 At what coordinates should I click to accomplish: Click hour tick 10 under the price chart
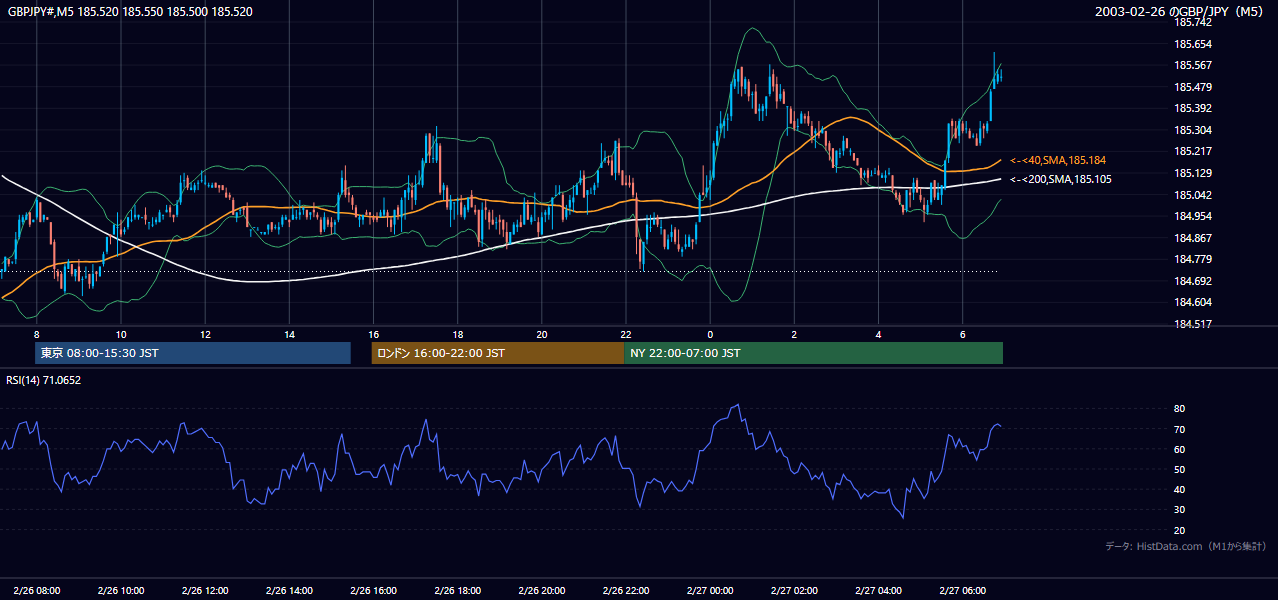pyautogui.click(x=120, y=334)
